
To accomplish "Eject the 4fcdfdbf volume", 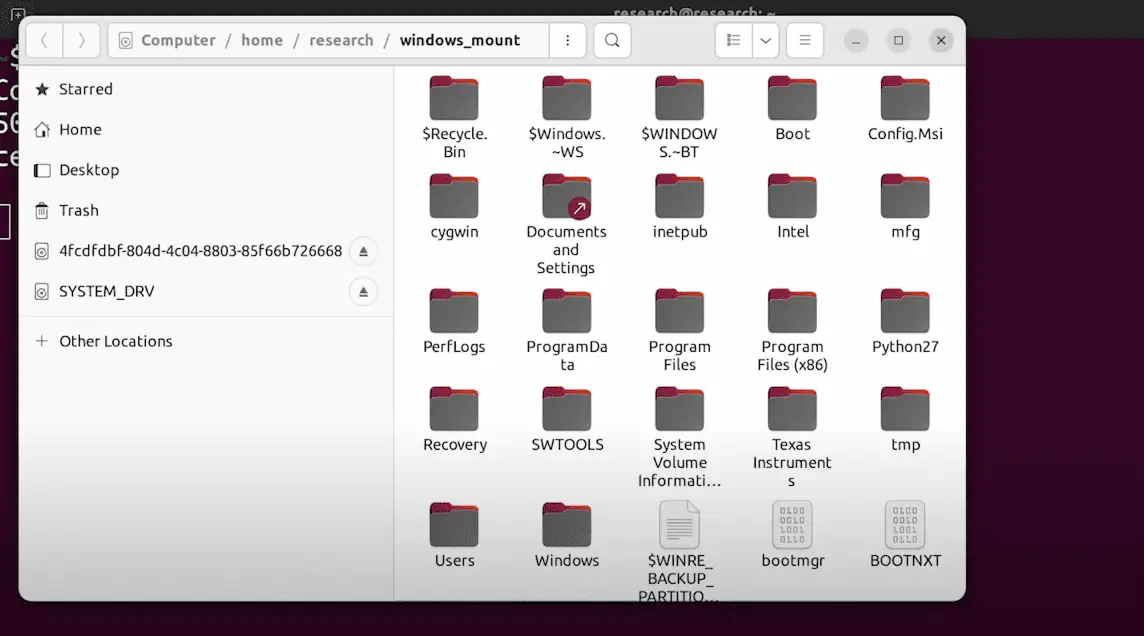I will (x=363, y=251).
